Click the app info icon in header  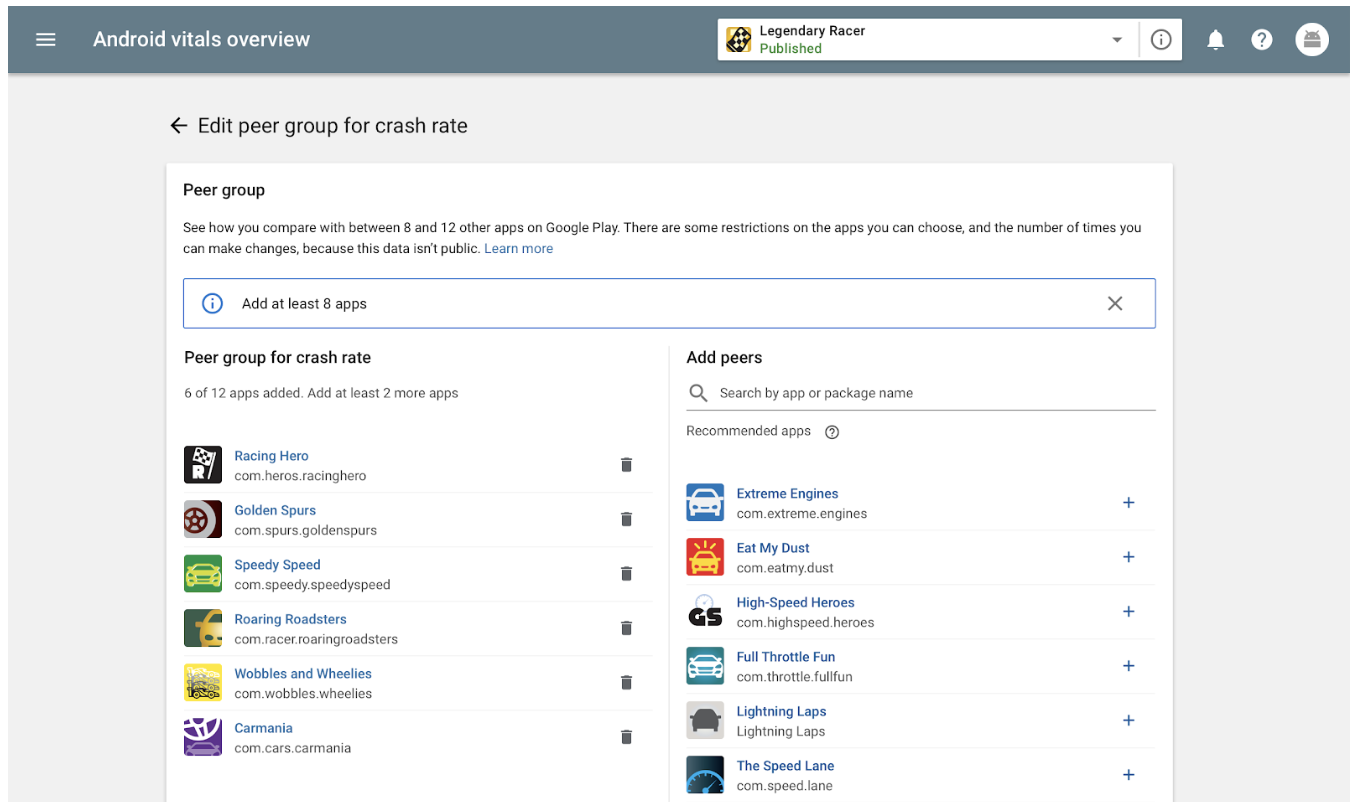[1161, 40]
